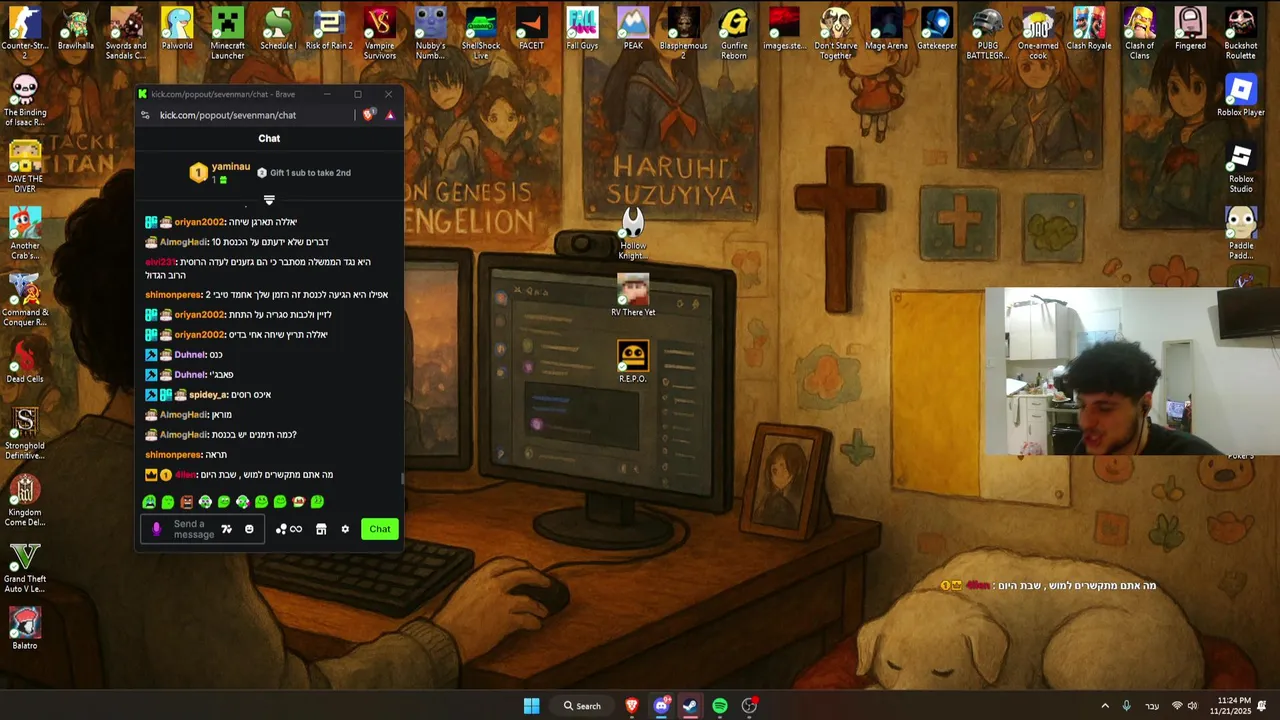Open the Windows Start menu

(531, 706)
